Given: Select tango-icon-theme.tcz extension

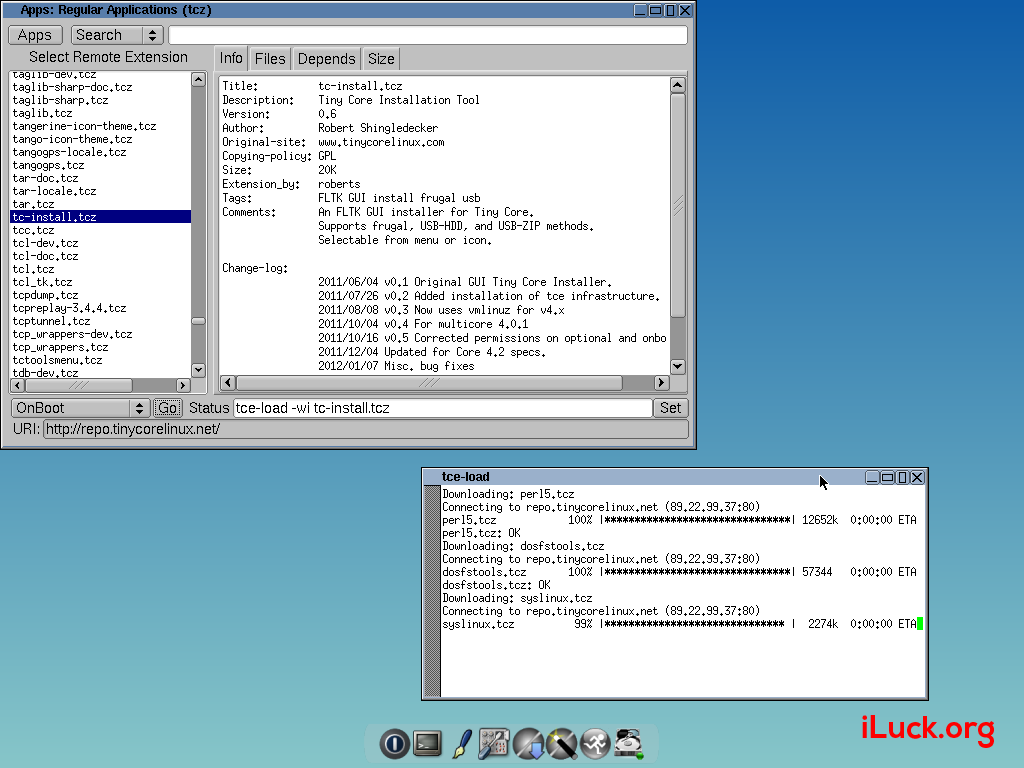Looking at the screenshot, I should coord(101,139).
